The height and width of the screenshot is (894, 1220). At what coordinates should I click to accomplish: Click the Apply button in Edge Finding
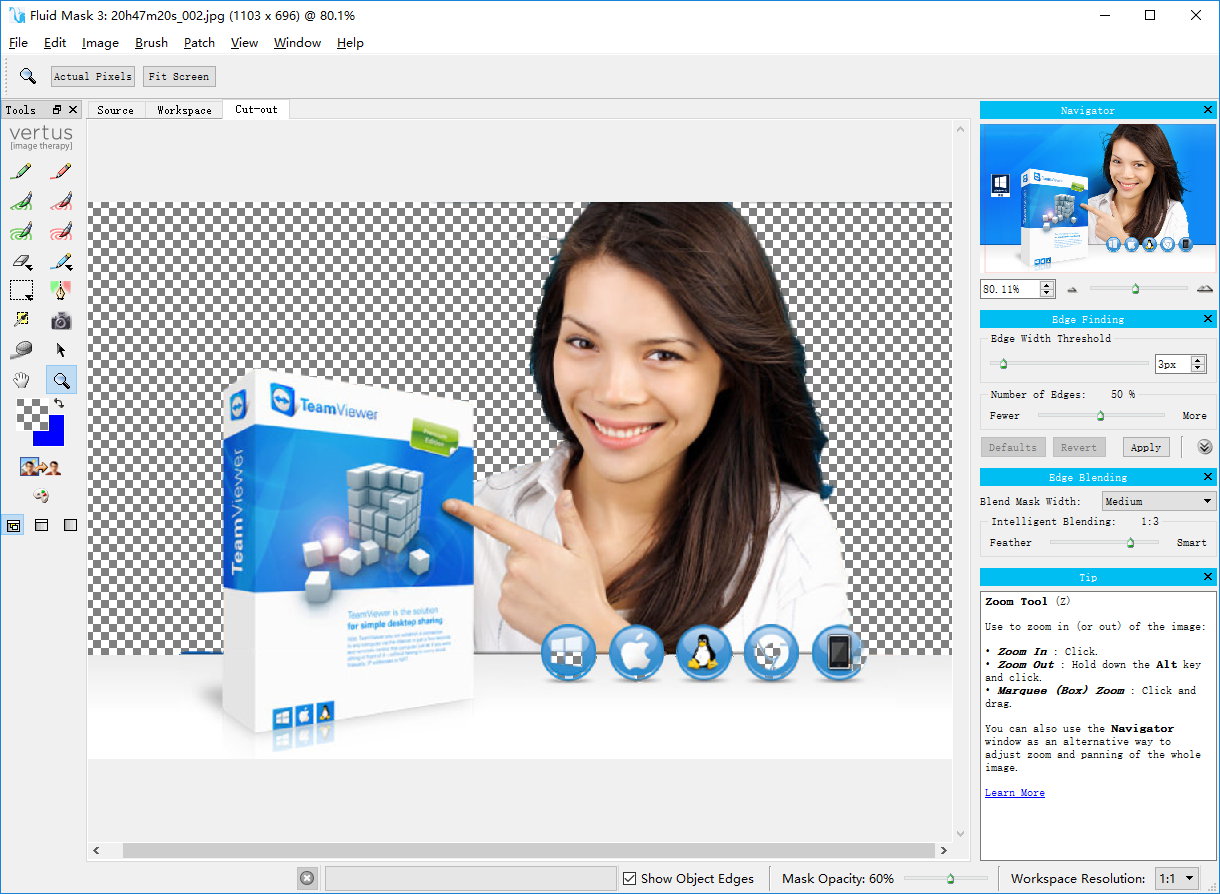pos(1145,447)
